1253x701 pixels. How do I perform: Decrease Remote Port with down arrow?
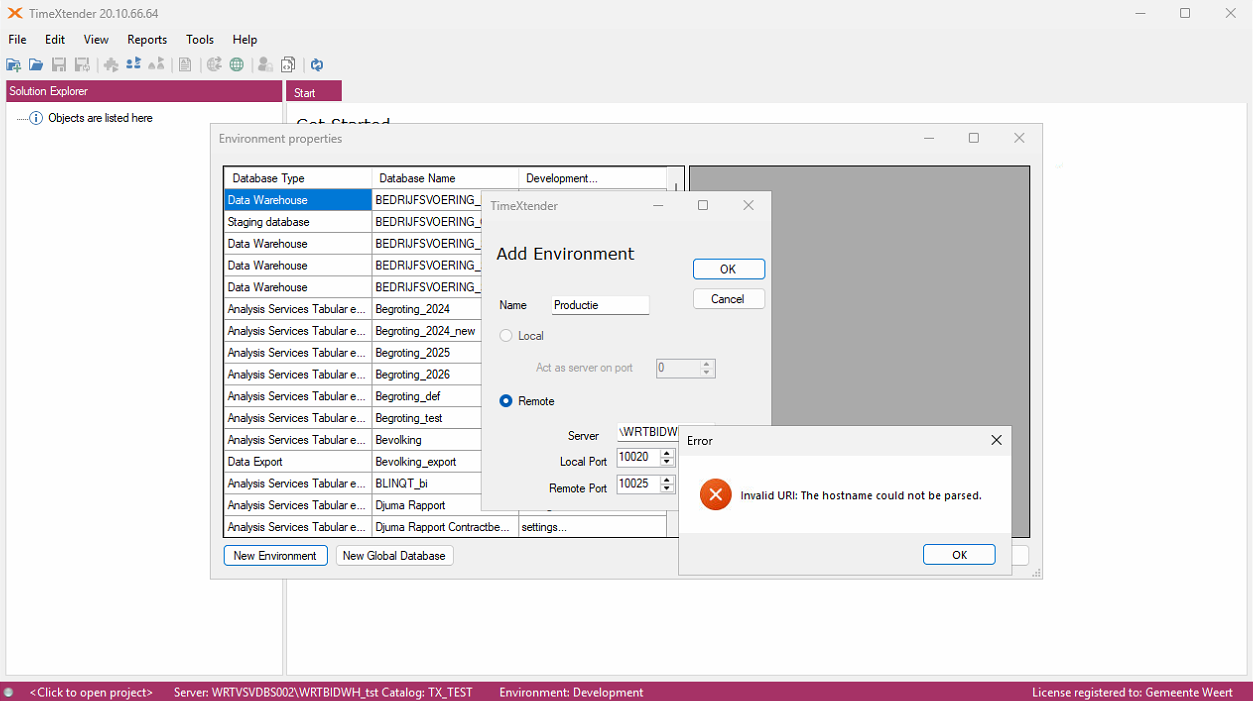point(667,489)
